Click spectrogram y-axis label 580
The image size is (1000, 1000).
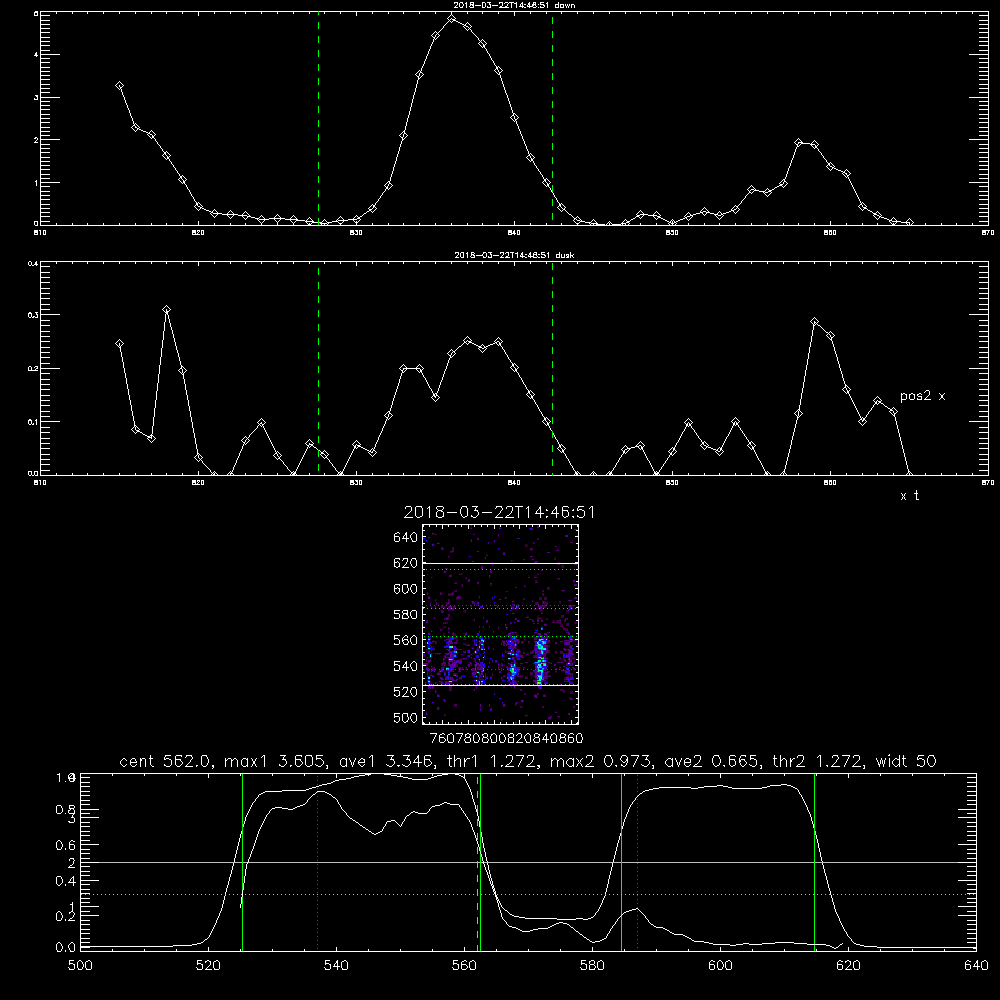pos(406,615)
